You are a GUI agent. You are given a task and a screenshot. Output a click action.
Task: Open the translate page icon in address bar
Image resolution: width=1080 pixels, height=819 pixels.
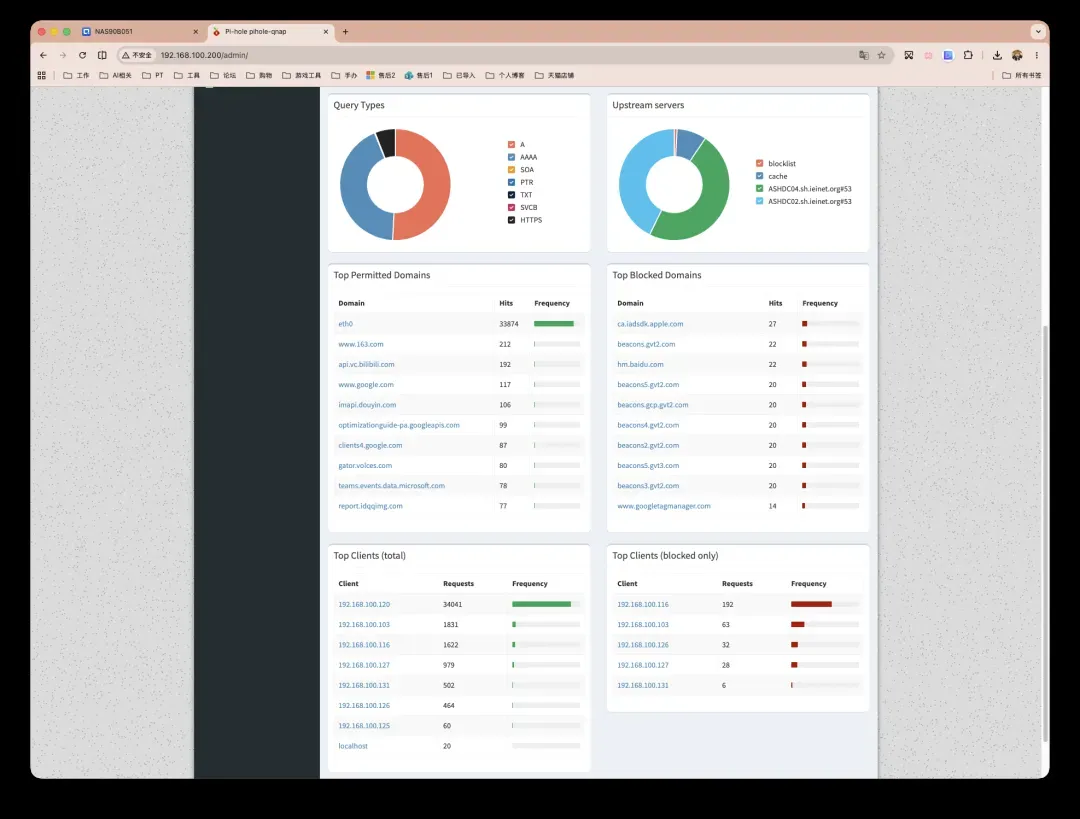(864, 55)
